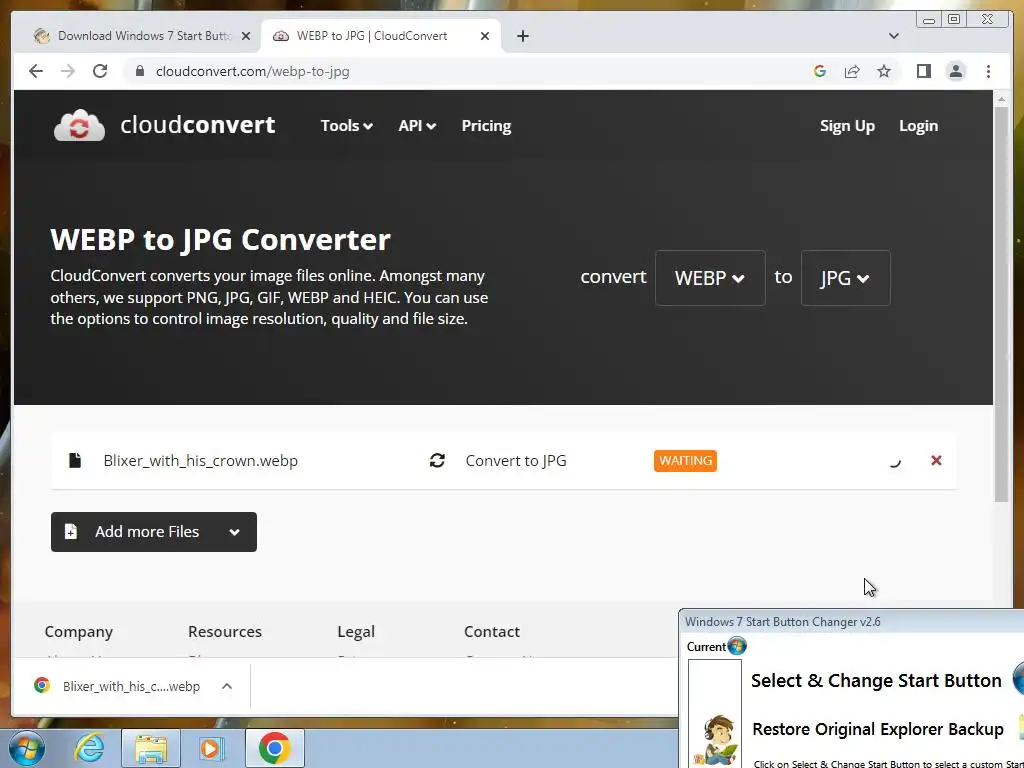
Task: Open the Chrome profile avatar
Action: [x=955, y=71]
